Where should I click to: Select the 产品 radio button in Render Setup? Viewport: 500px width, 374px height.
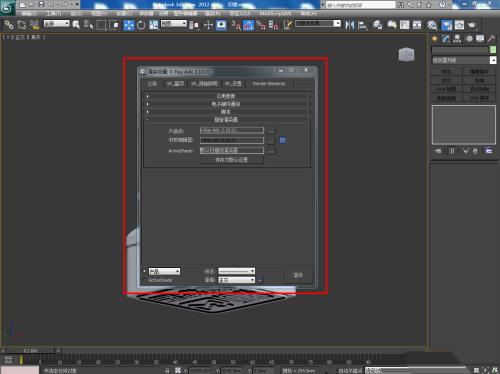[144, 271]
